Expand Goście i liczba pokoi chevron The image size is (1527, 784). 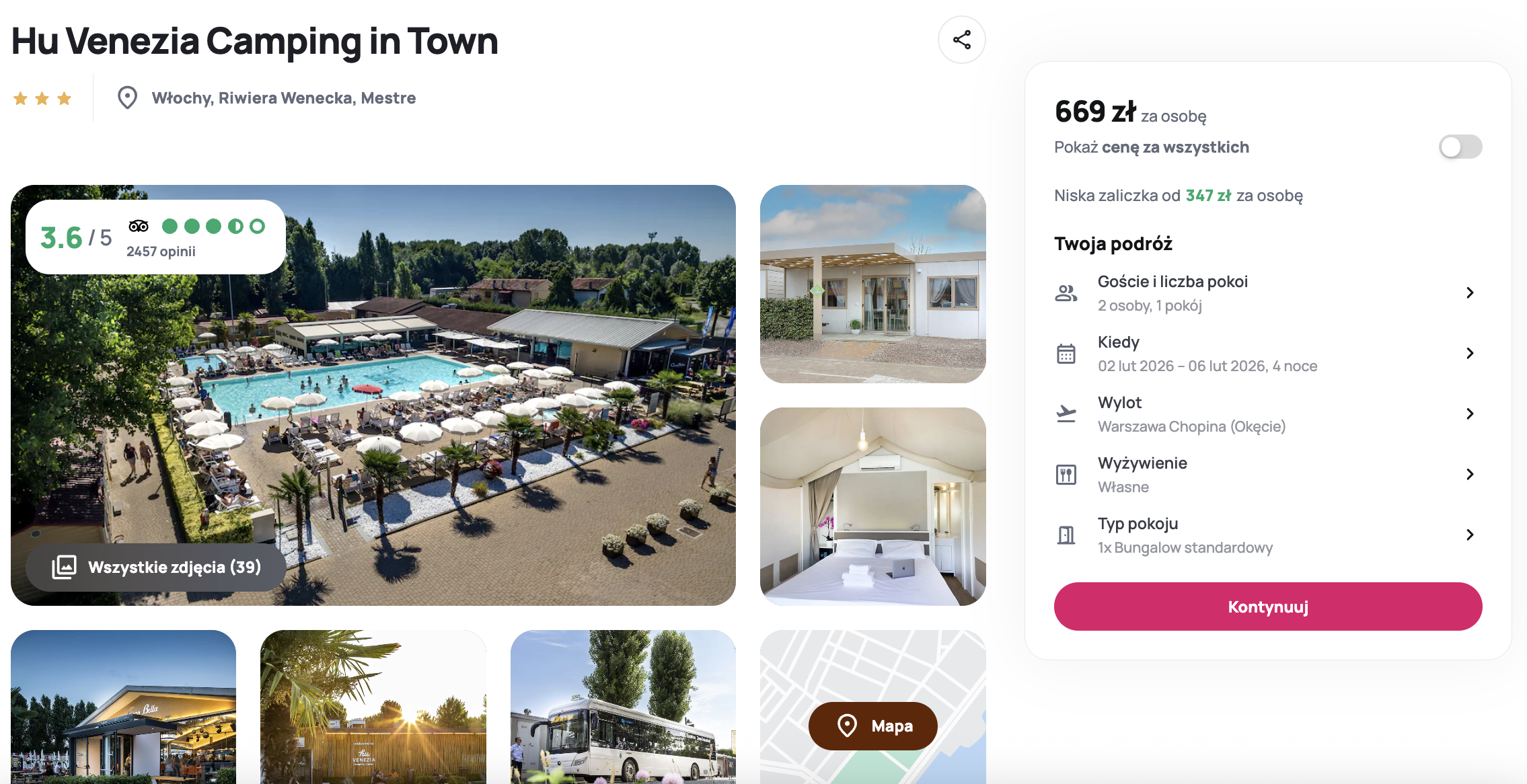point(1470,292)
